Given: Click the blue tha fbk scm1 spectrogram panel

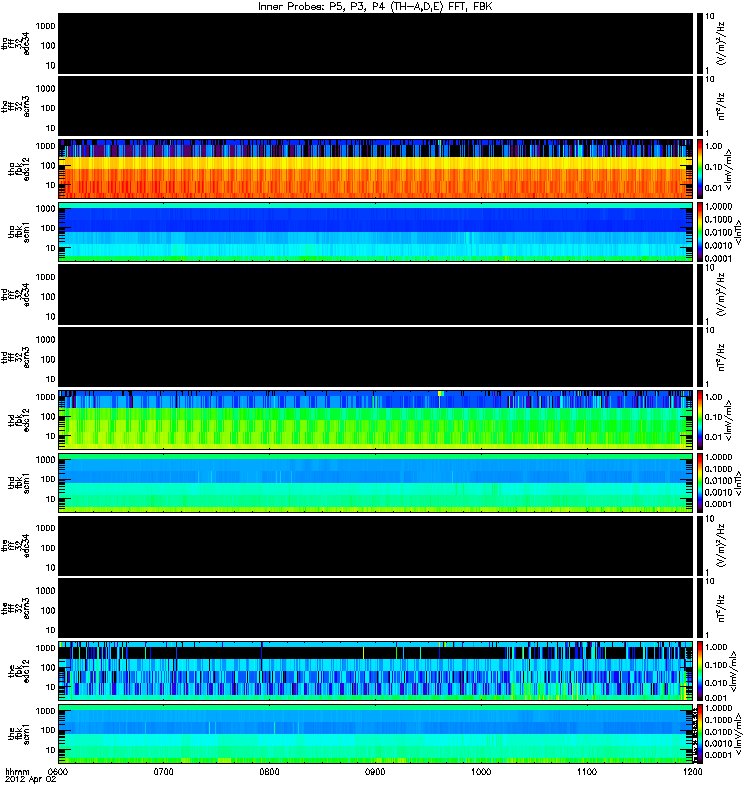Looking at the screenshot, I should point(376,232).
